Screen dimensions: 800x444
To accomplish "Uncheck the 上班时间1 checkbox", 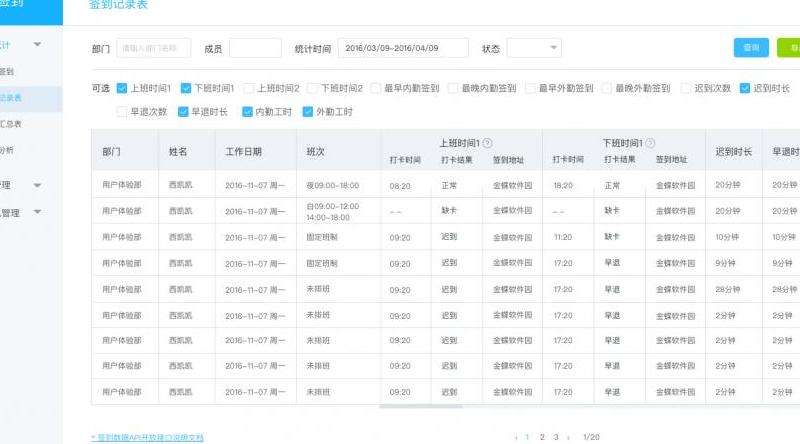I will point(122,88).
